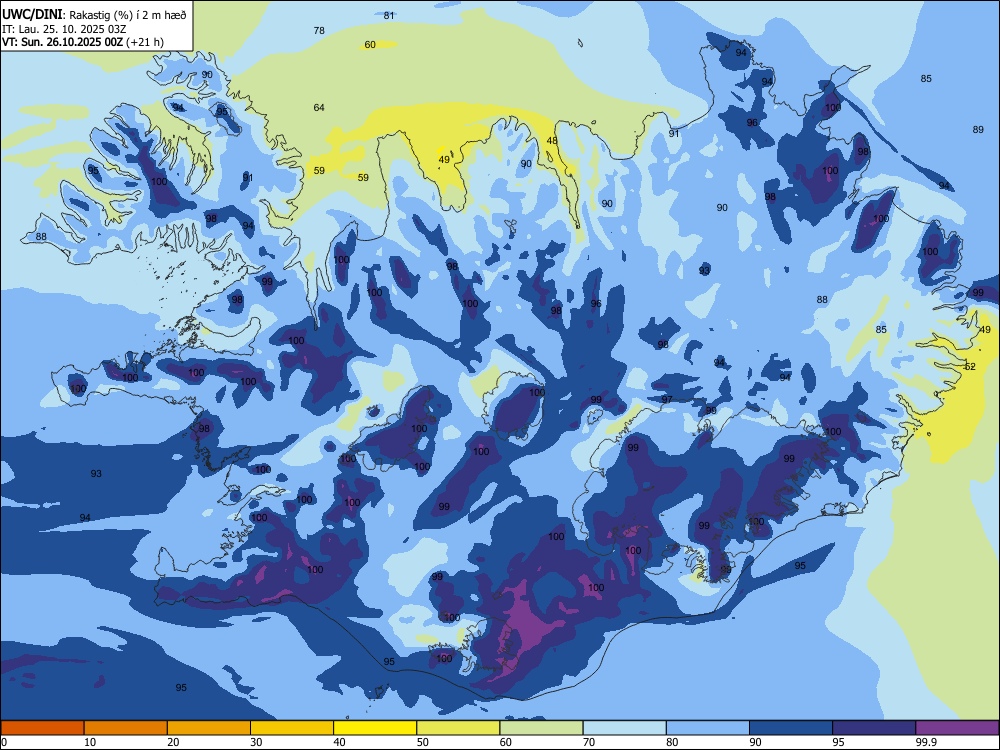
Task: Click the pale green 60–70 legend swatch
Action: pyautogui.click(x=541, y=728)
